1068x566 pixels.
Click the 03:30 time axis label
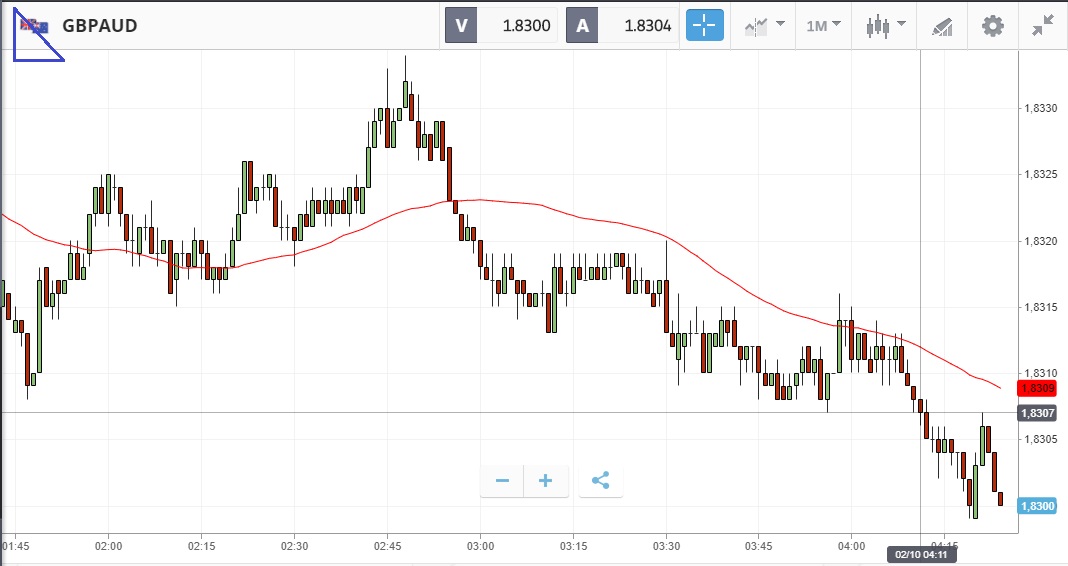(x=666, y=546)
